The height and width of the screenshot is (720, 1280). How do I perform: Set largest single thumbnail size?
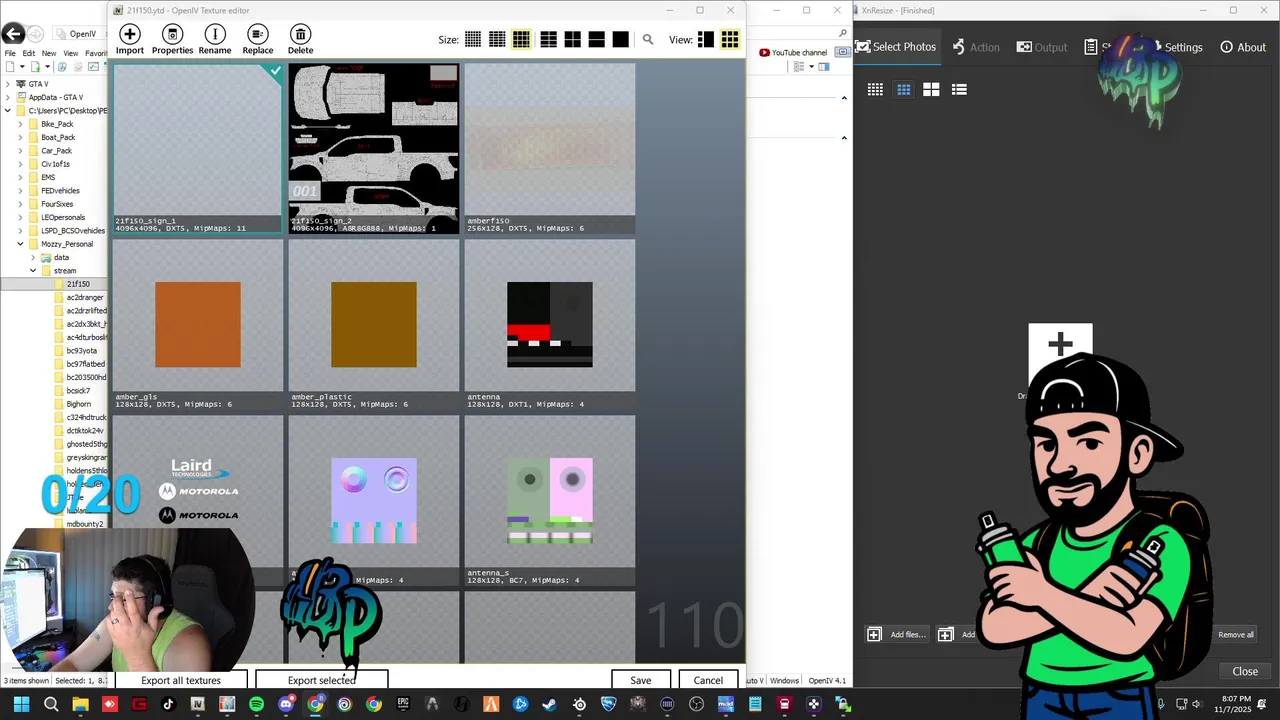(x=620, y=40)
